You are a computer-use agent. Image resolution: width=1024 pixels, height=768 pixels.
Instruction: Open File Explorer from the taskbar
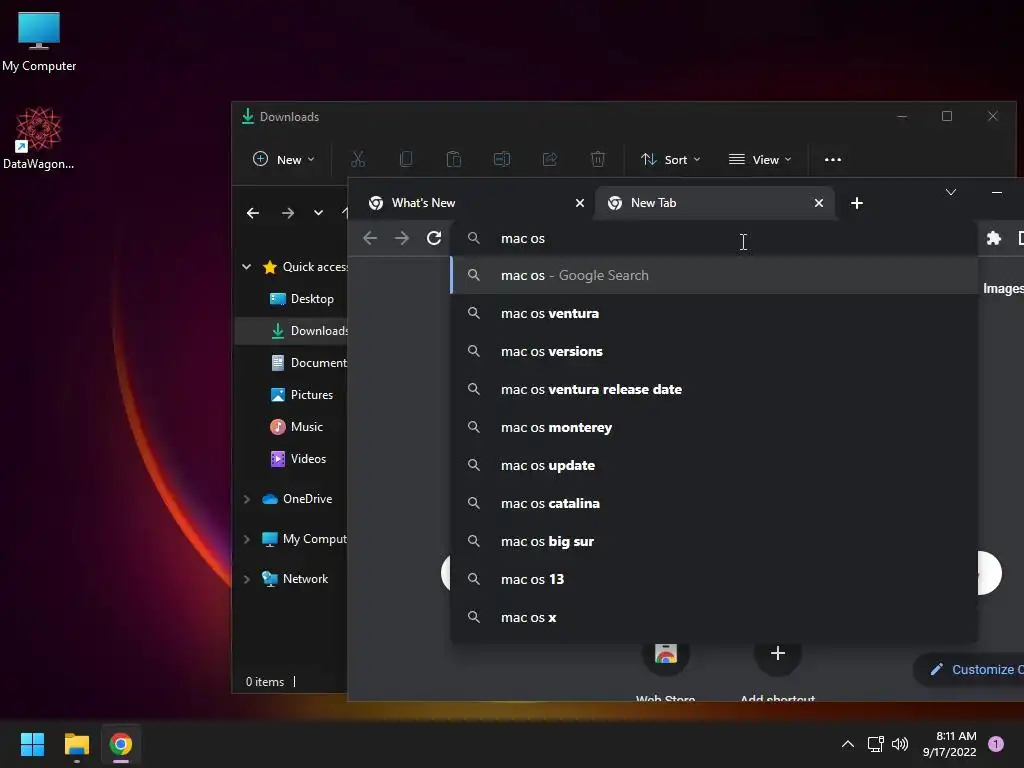click(77, 744)
